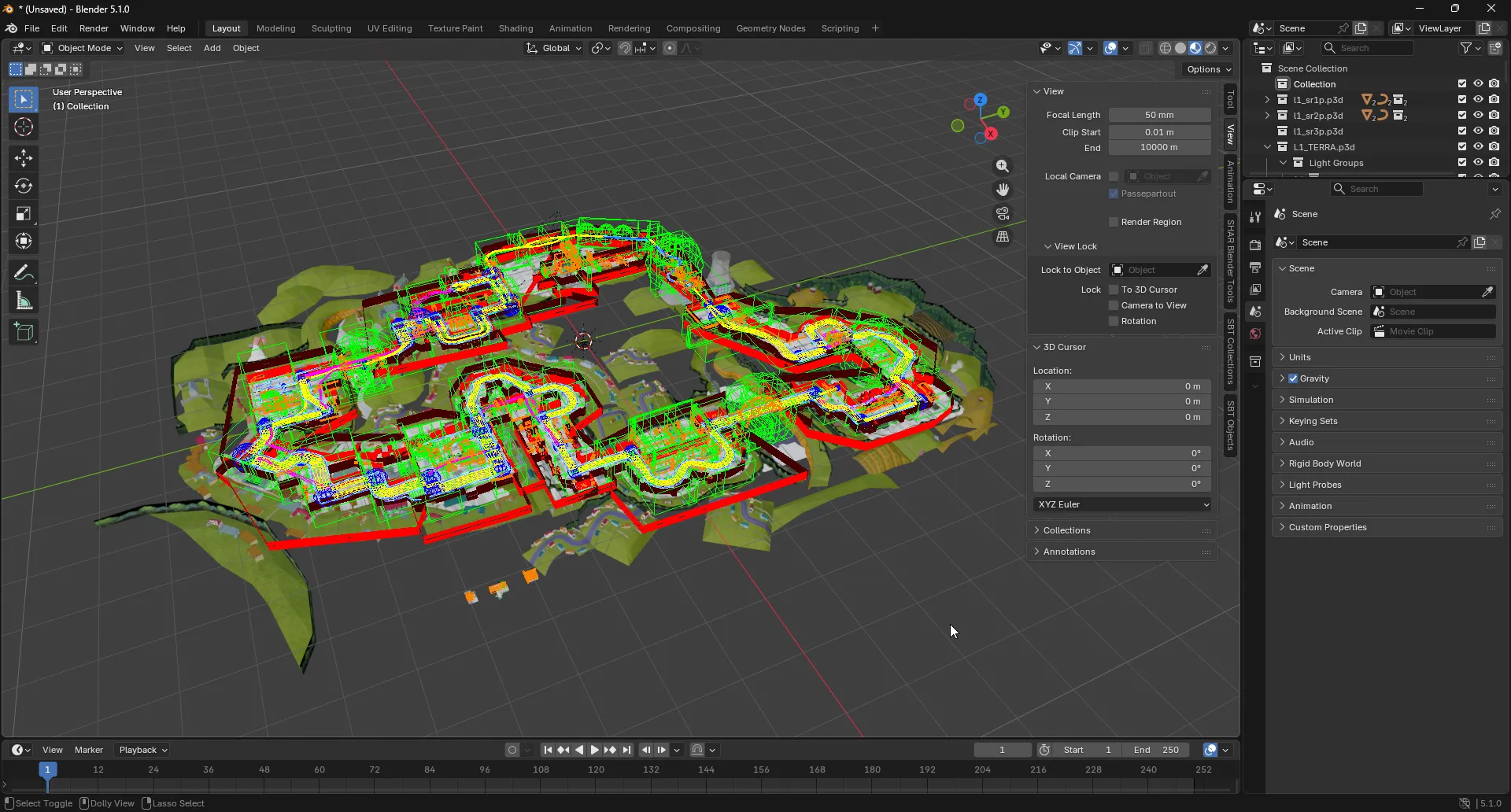Enable Render Region checkbox
Image resolution: width=1511 pixels, height=812 pixels.
point(1114,222)
